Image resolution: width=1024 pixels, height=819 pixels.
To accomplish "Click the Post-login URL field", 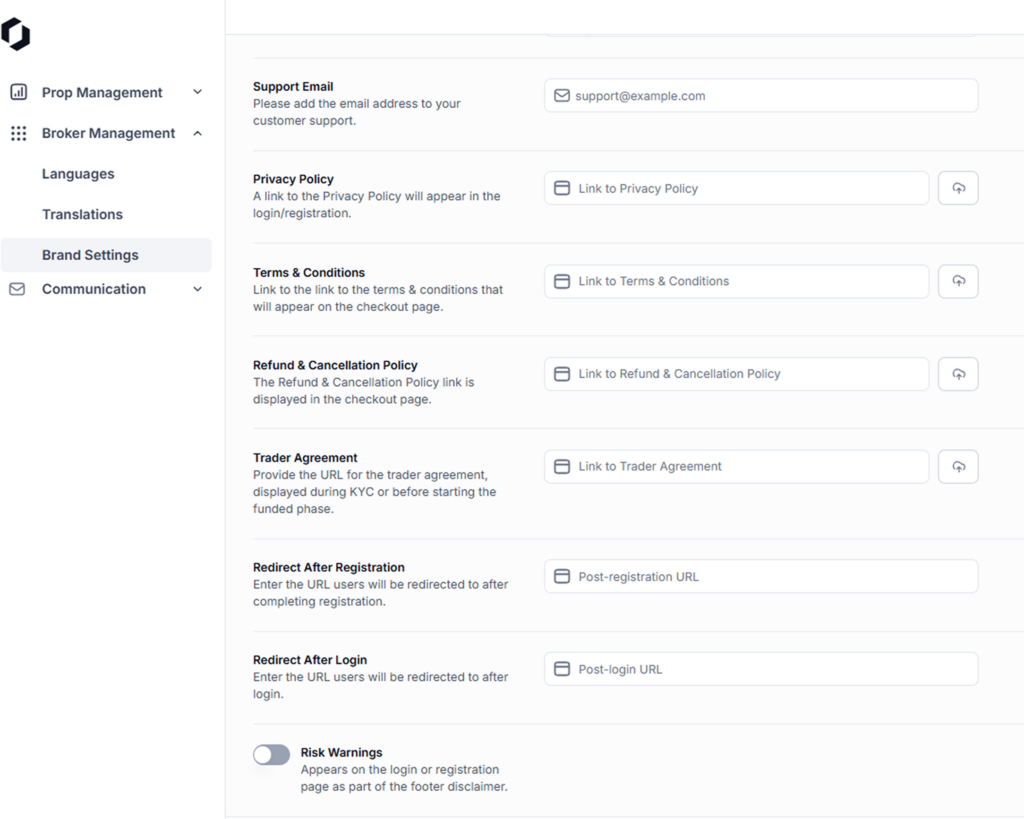I will click(x=760, y=669).
